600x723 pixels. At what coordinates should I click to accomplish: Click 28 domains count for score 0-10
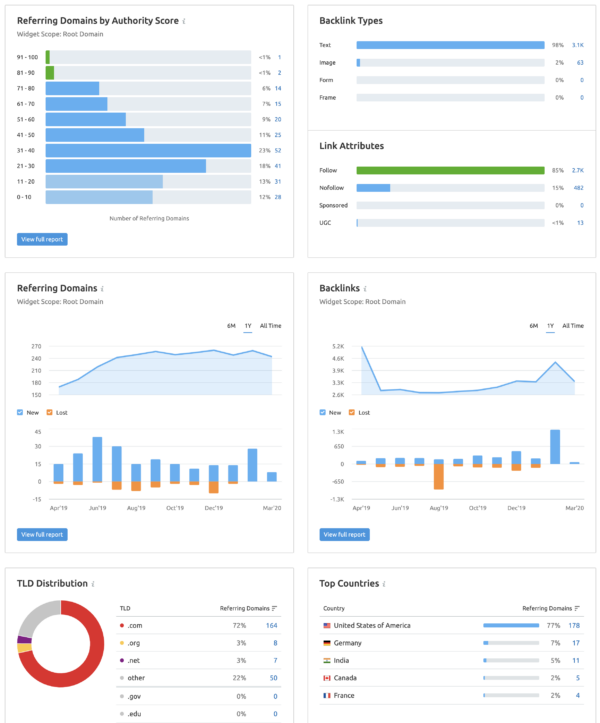pyautogui.click(x=278, y=197)
